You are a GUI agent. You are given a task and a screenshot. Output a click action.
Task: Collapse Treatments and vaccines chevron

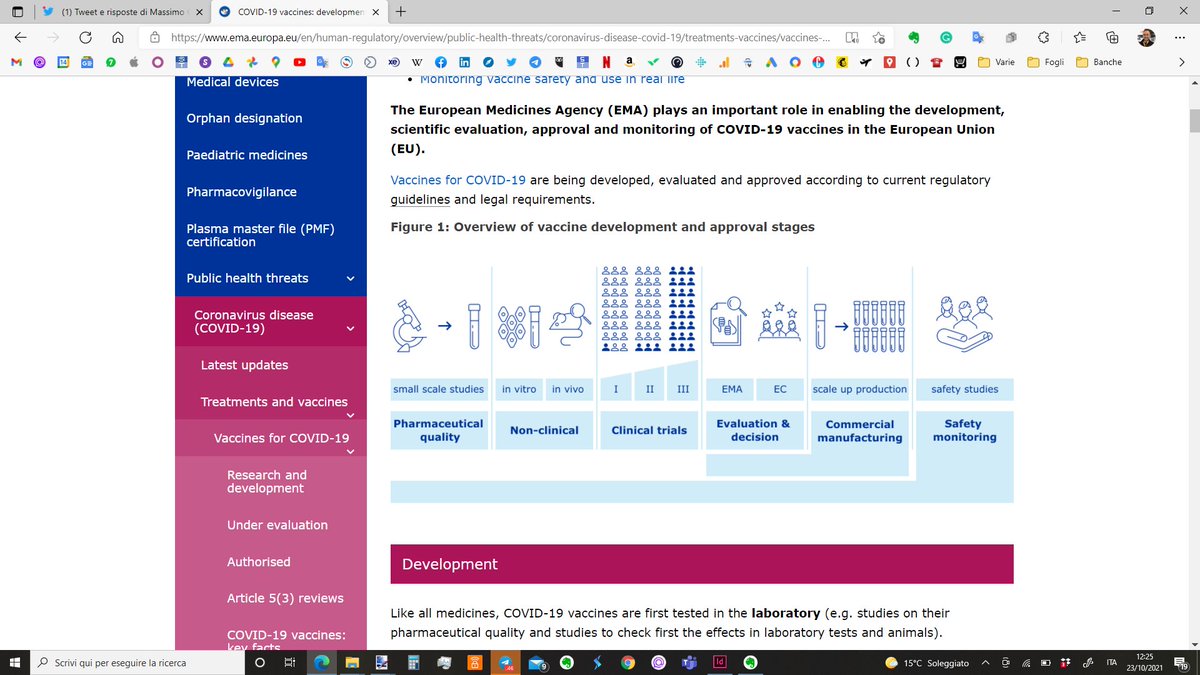(350, 415)
